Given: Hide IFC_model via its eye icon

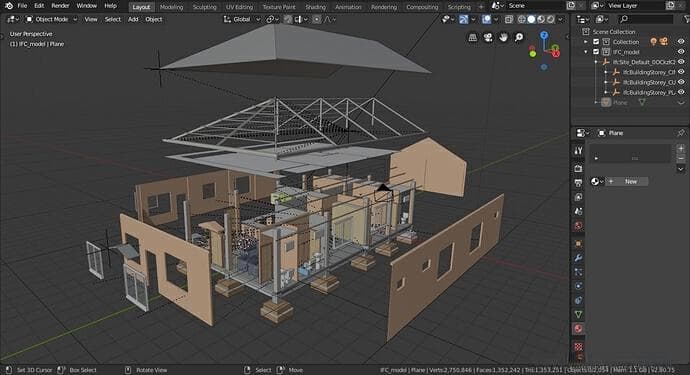Looking at the screenshot, I should (681, 52).
